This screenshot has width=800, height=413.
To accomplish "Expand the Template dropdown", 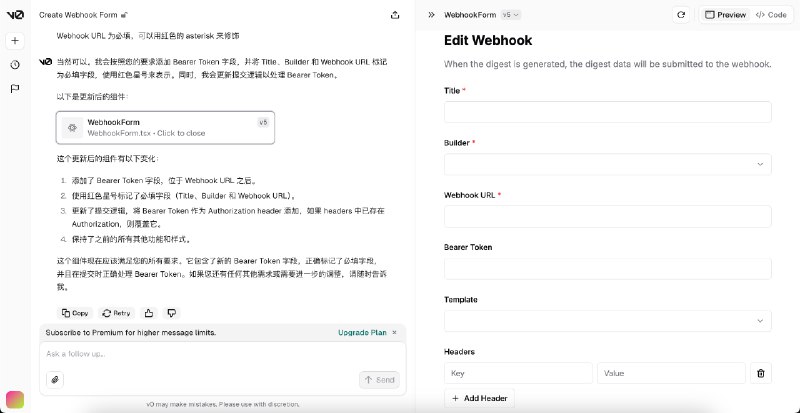I will pos(608,321).
